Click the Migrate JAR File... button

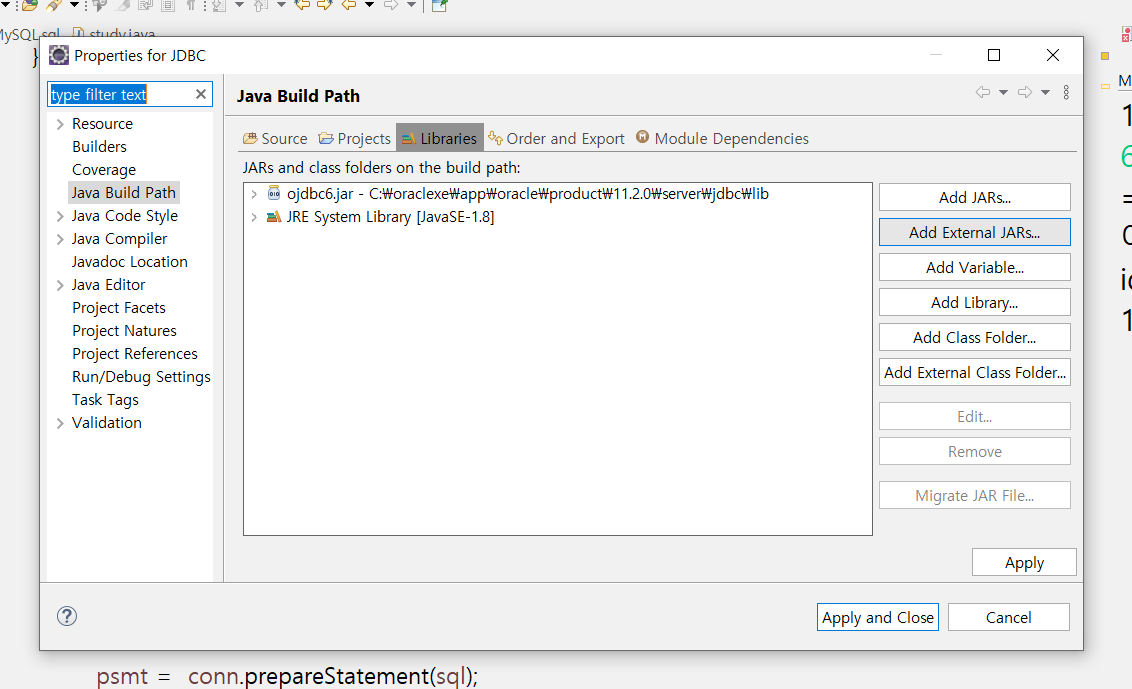[975, 495]
